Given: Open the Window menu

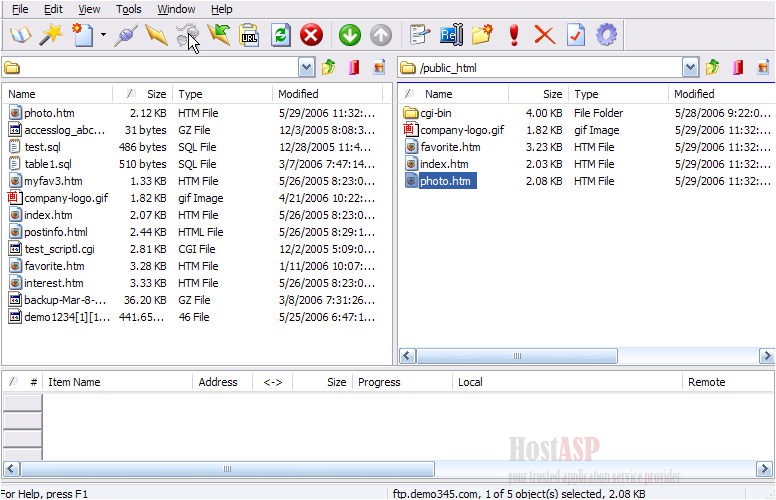Looking at the screenshot, I should [176, 9].
